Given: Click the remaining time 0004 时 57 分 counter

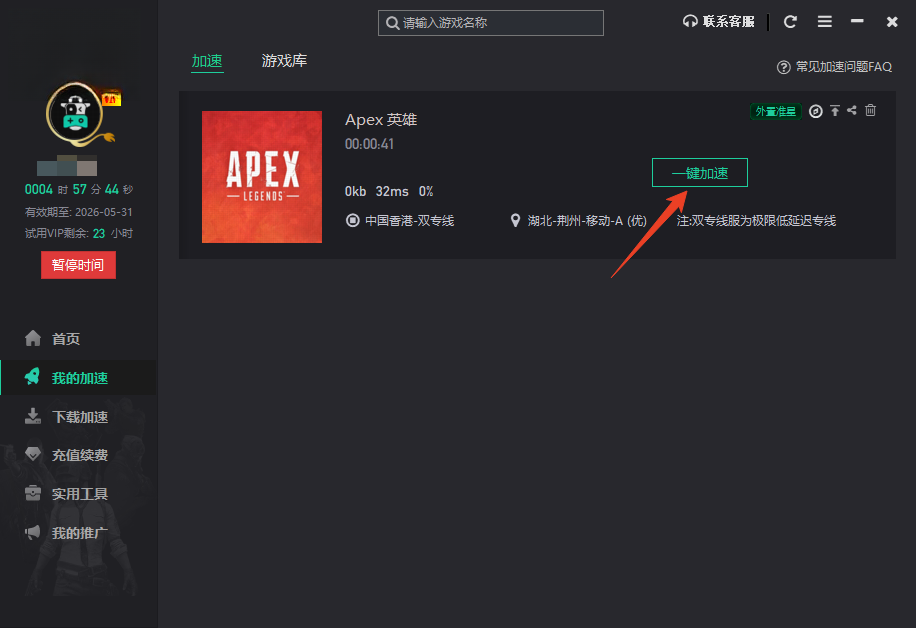Looking at the screenshot, I should click(x=78, y=189).
